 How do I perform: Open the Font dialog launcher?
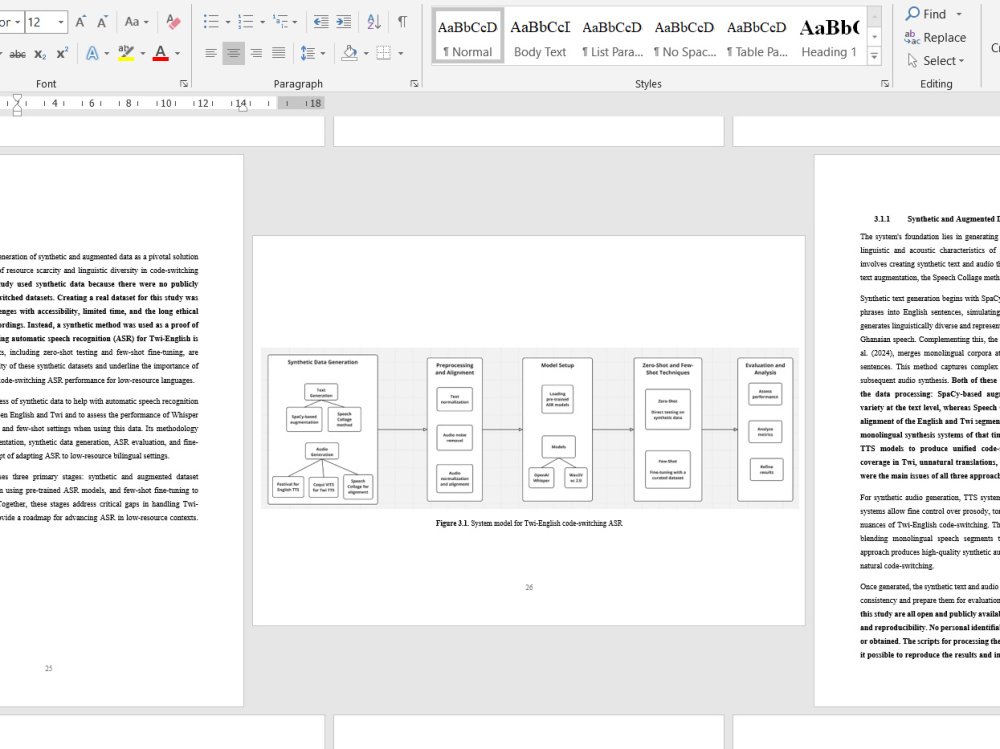[x=184, y=84]
